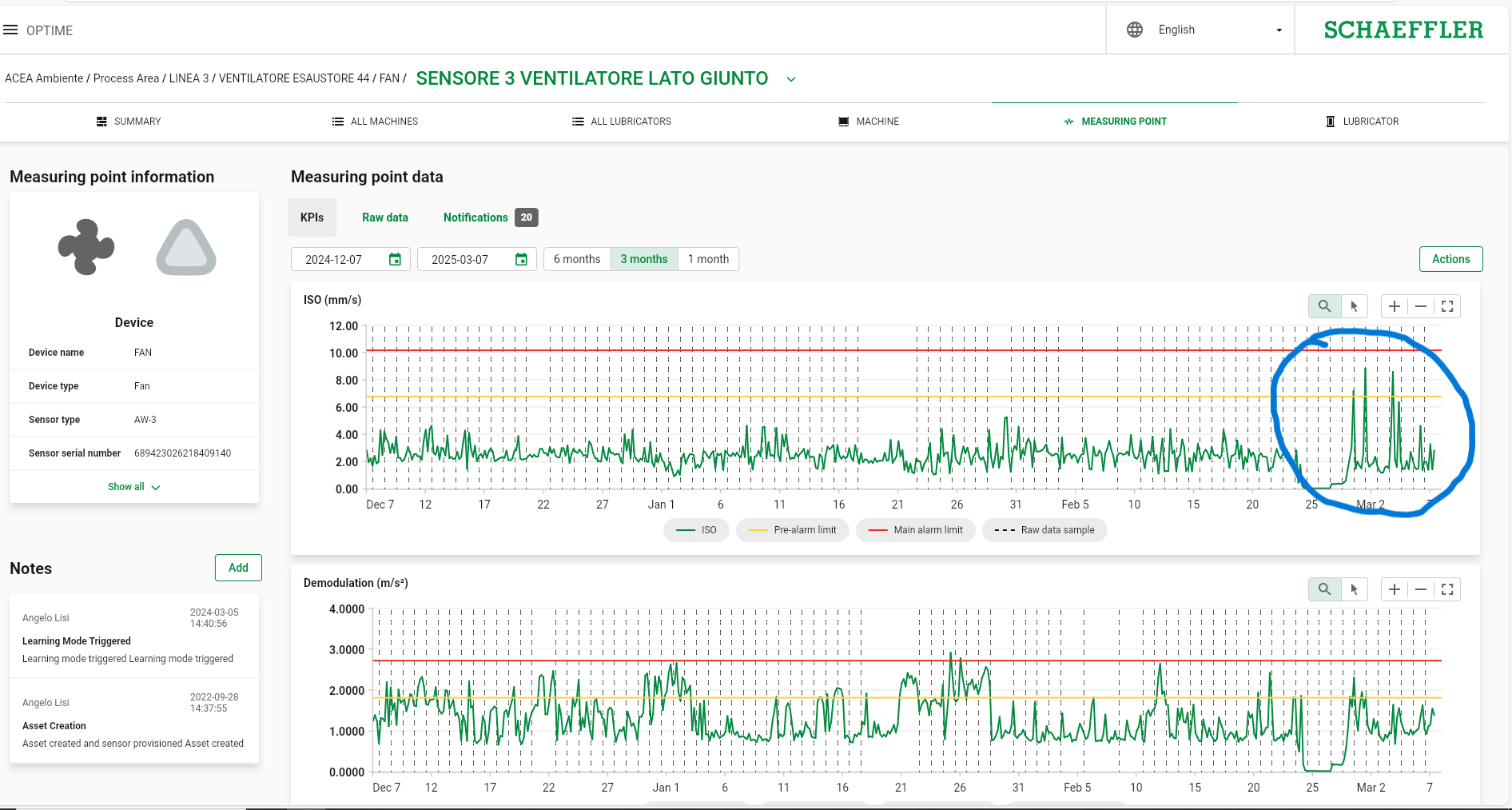Switch to the ALL LUBRICATORS tab
This screenshot has width=1512, height=810.
coord(622,122)
